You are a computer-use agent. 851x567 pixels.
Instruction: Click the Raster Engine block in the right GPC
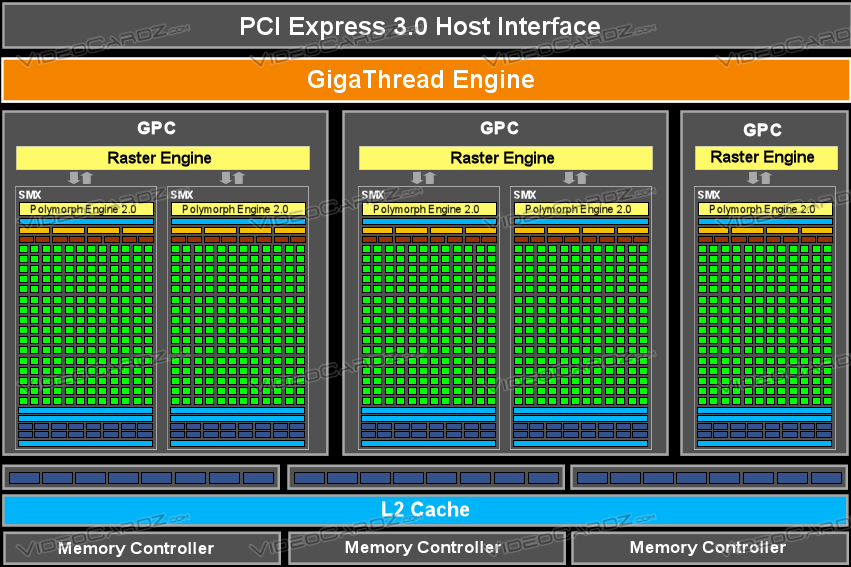[763, 157]
